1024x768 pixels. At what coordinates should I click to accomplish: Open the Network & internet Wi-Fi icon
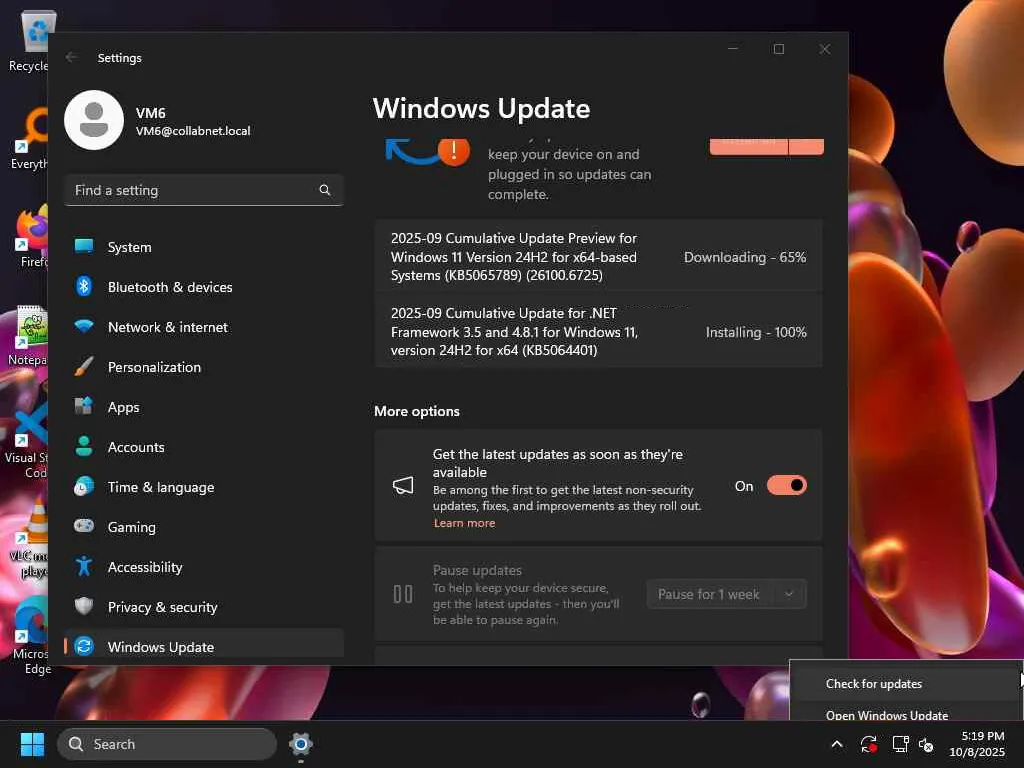pyautogui.click(x=84, y=326)
